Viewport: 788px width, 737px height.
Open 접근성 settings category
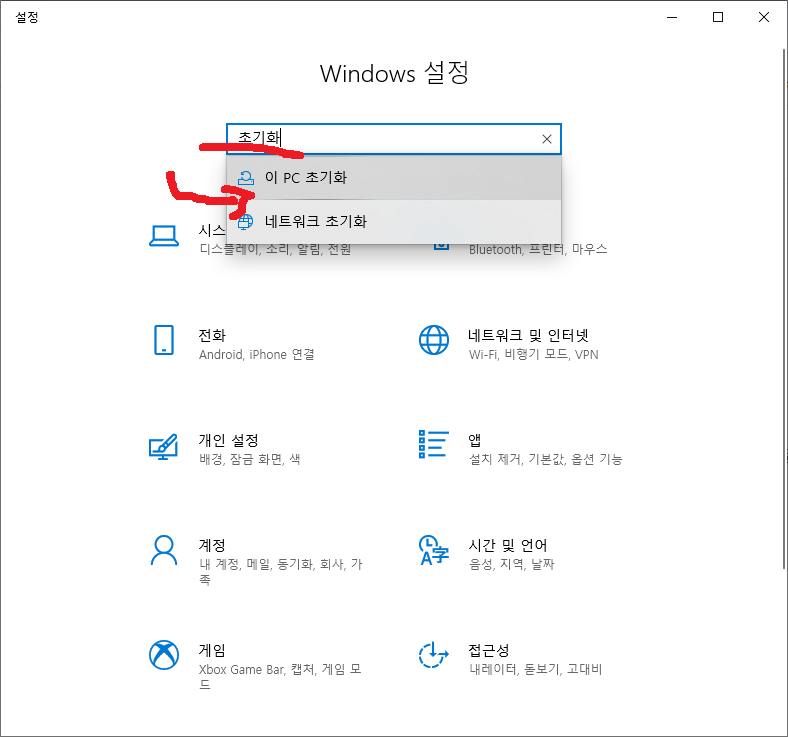489,650
